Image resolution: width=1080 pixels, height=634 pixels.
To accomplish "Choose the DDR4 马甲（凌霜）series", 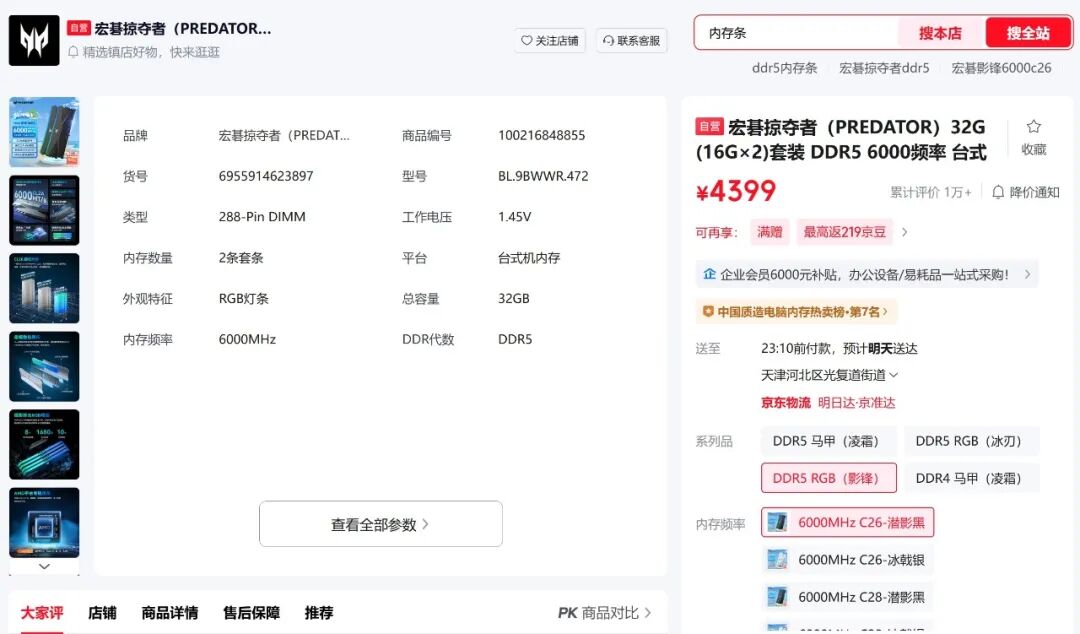I will pos(971,478).
